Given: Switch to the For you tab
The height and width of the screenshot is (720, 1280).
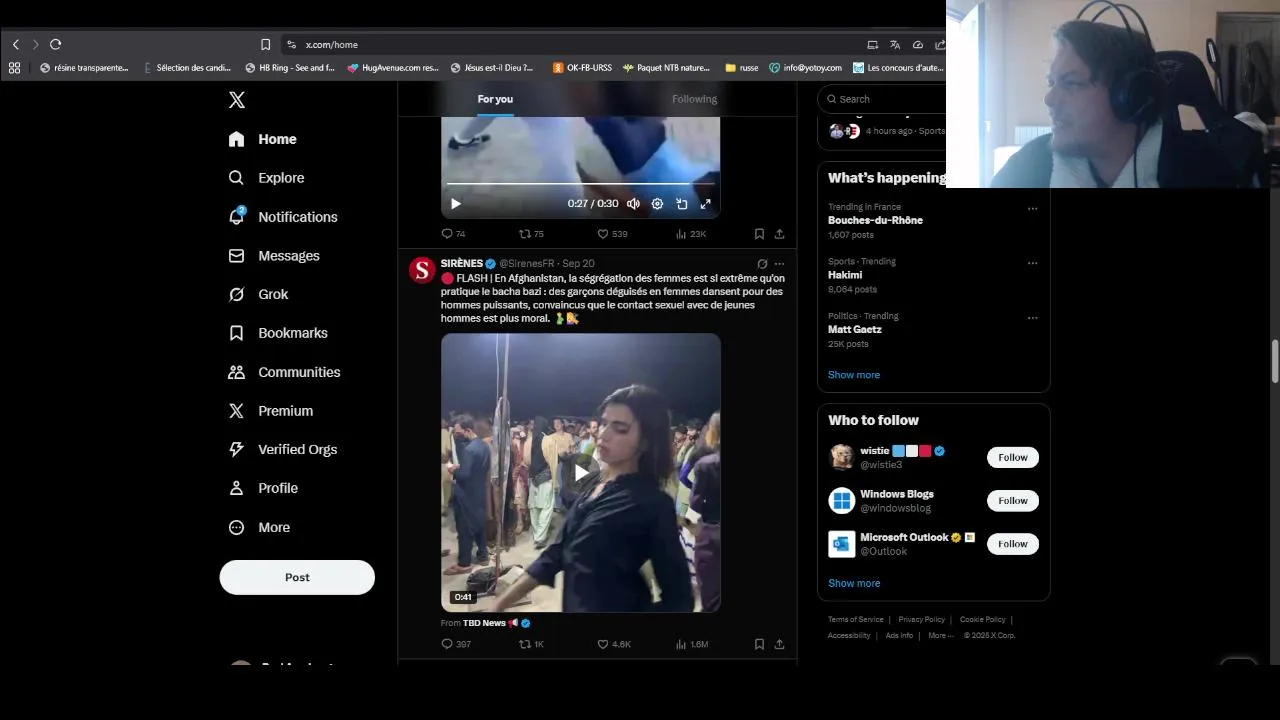Looking at the screenshot, I should click(x=495, y=99).
